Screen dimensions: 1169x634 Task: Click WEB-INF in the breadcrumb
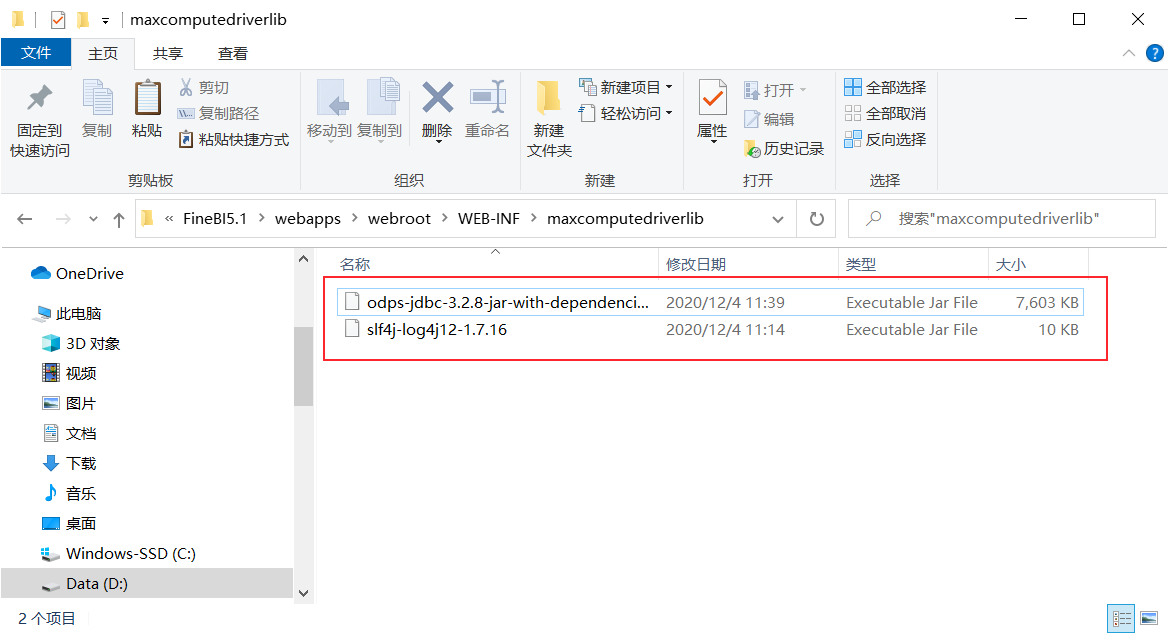(x=488, y=219)
